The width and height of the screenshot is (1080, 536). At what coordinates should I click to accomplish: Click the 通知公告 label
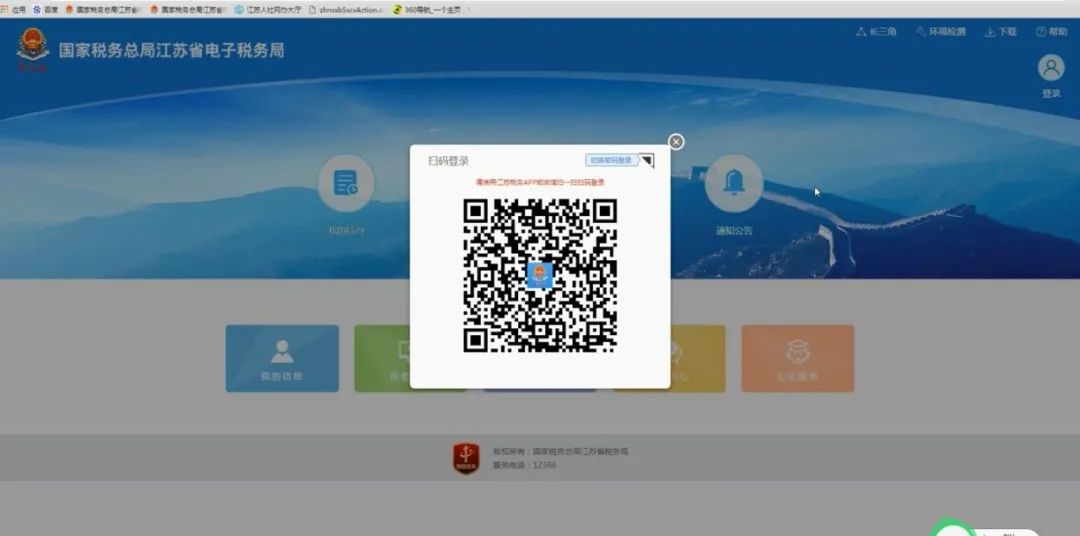point(734,231)
